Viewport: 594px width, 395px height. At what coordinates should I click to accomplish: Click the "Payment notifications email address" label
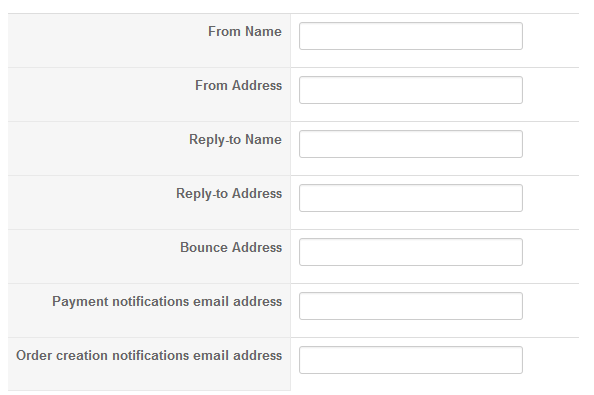[x=167, y=301]
